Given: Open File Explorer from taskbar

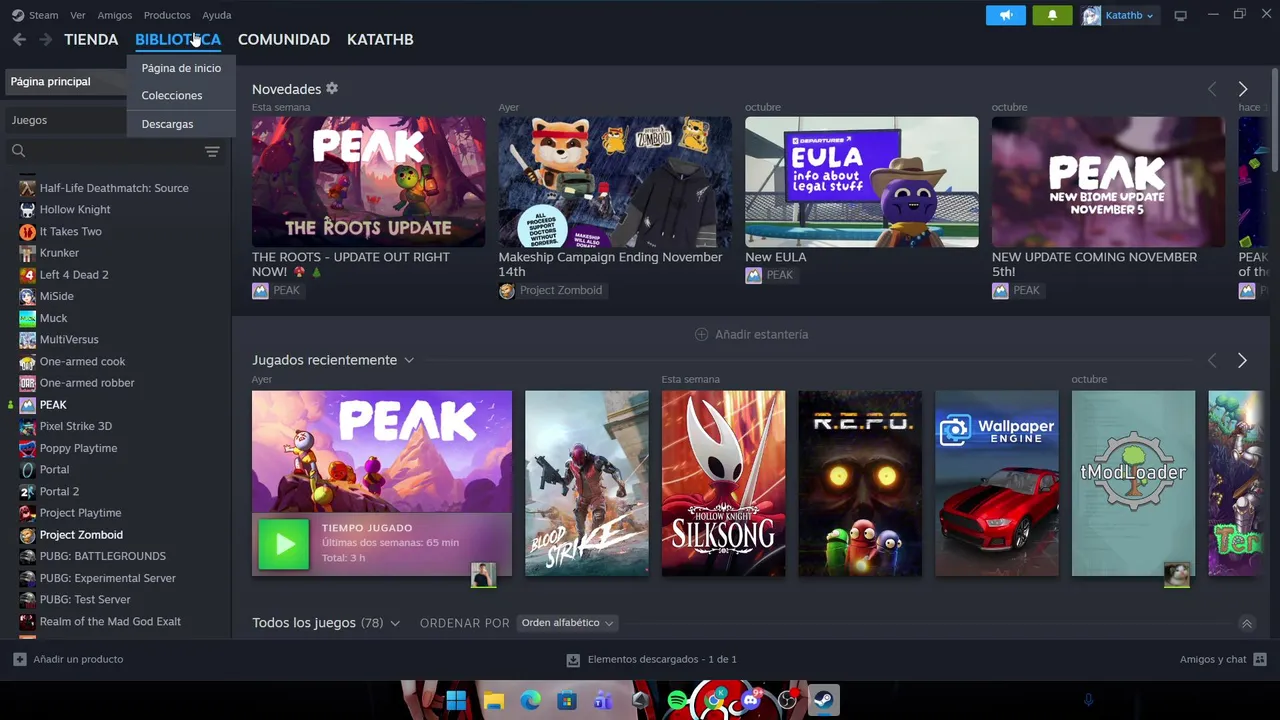Looking at the screenshot, I should [x=493, y=700].
